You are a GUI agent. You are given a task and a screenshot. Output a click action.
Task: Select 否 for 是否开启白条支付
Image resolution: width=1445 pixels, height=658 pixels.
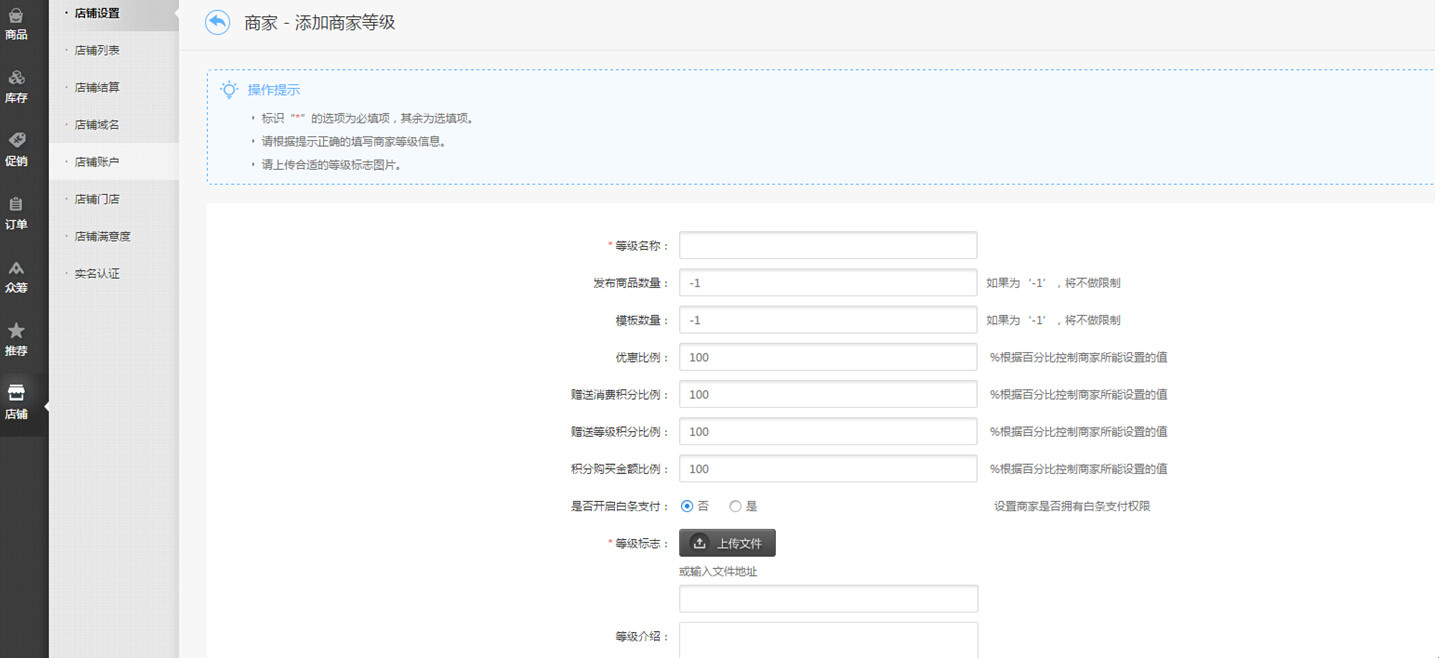point(686,506)
